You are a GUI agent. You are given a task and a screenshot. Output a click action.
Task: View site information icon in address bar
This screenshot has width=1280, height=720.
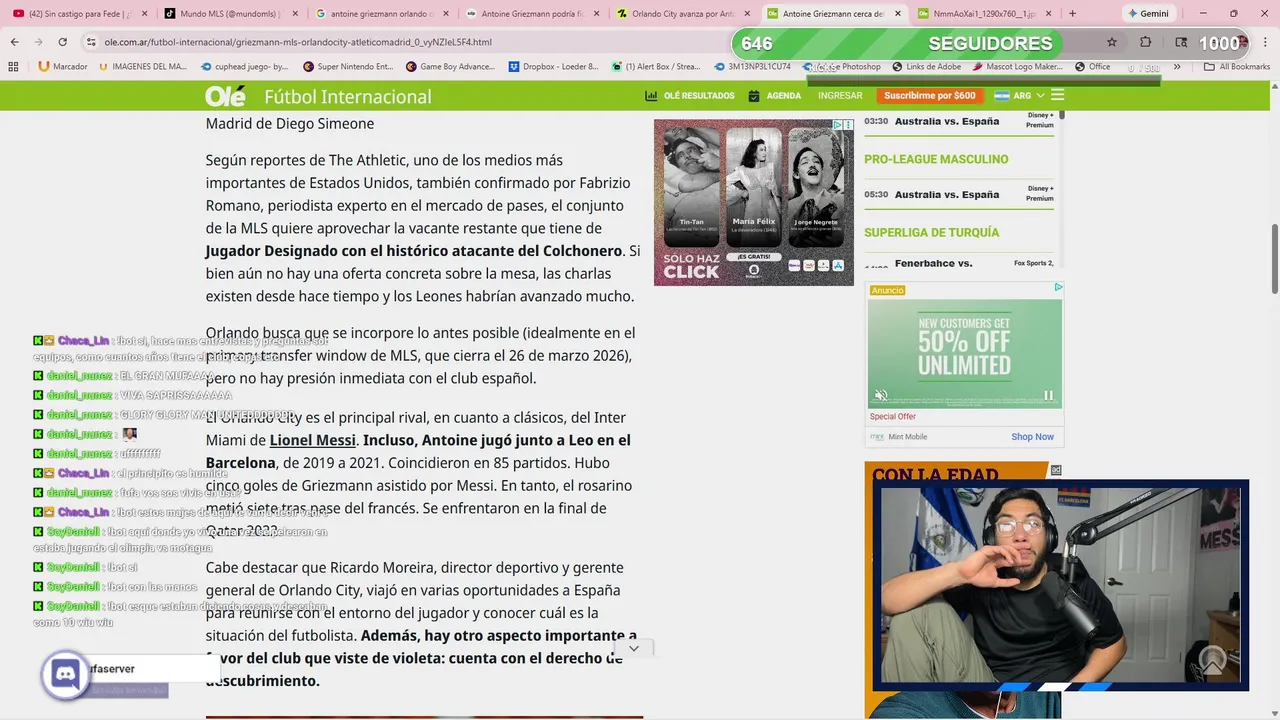[x=91, y=42]
